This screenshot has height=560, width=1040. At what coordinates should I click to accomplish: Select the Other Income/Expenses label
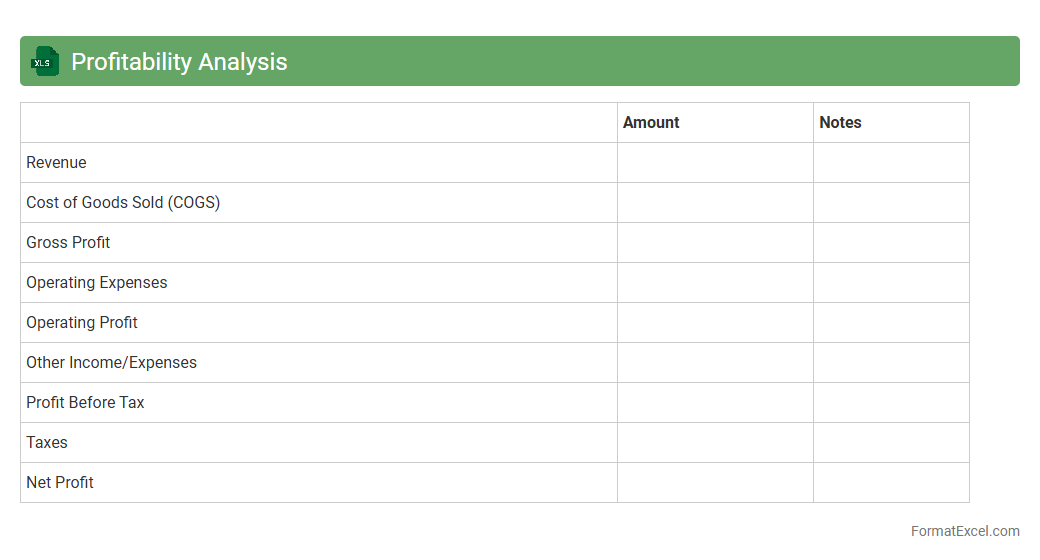[x=111, y=362]
